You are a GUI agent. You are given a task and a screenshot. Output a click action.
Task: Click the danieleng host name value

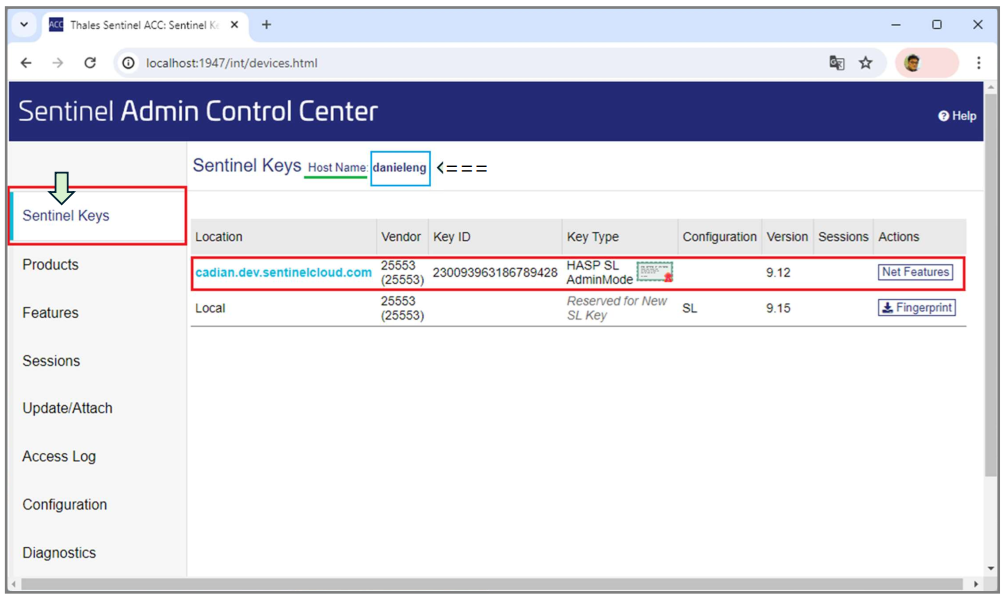pyautogui.click(x=400, y=168)
